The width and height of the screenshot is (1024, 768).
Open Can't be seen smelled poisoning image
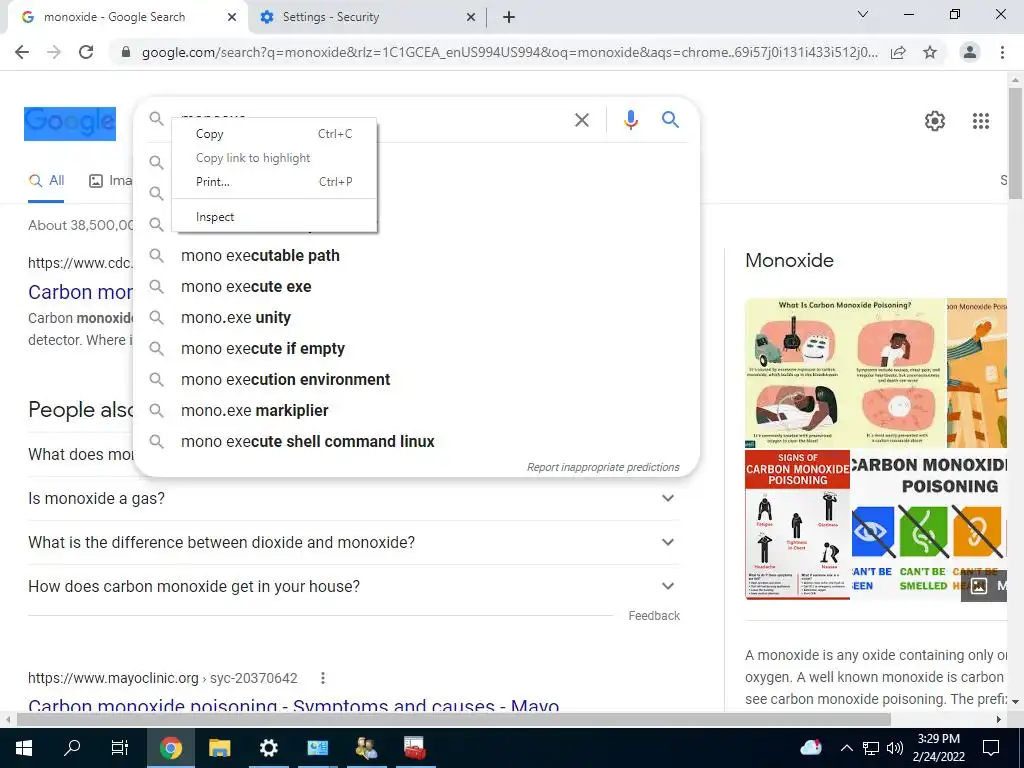click(929, 524)
